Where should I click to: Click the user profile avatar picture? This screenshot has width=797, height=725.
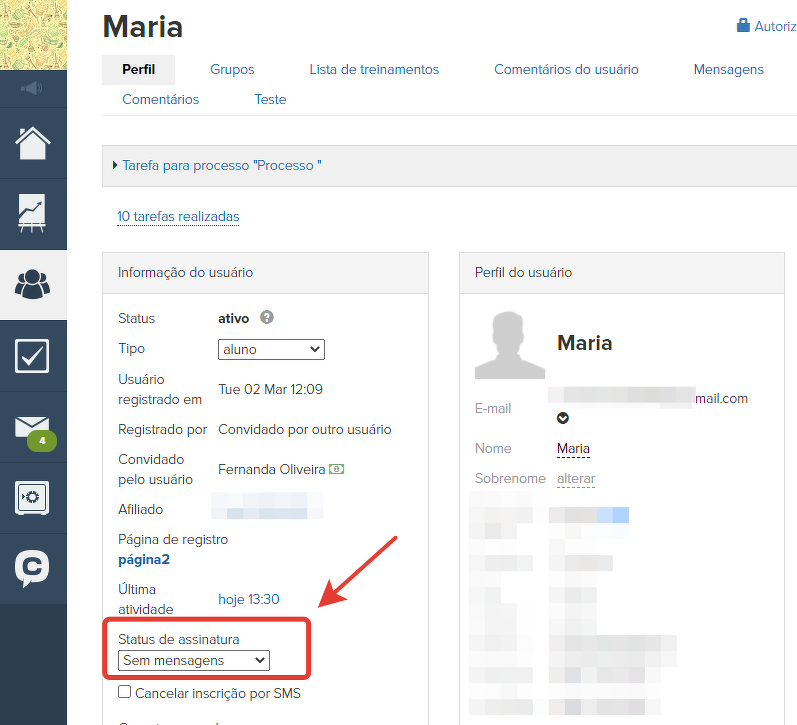pyautogui.click(x=510, y=345)
